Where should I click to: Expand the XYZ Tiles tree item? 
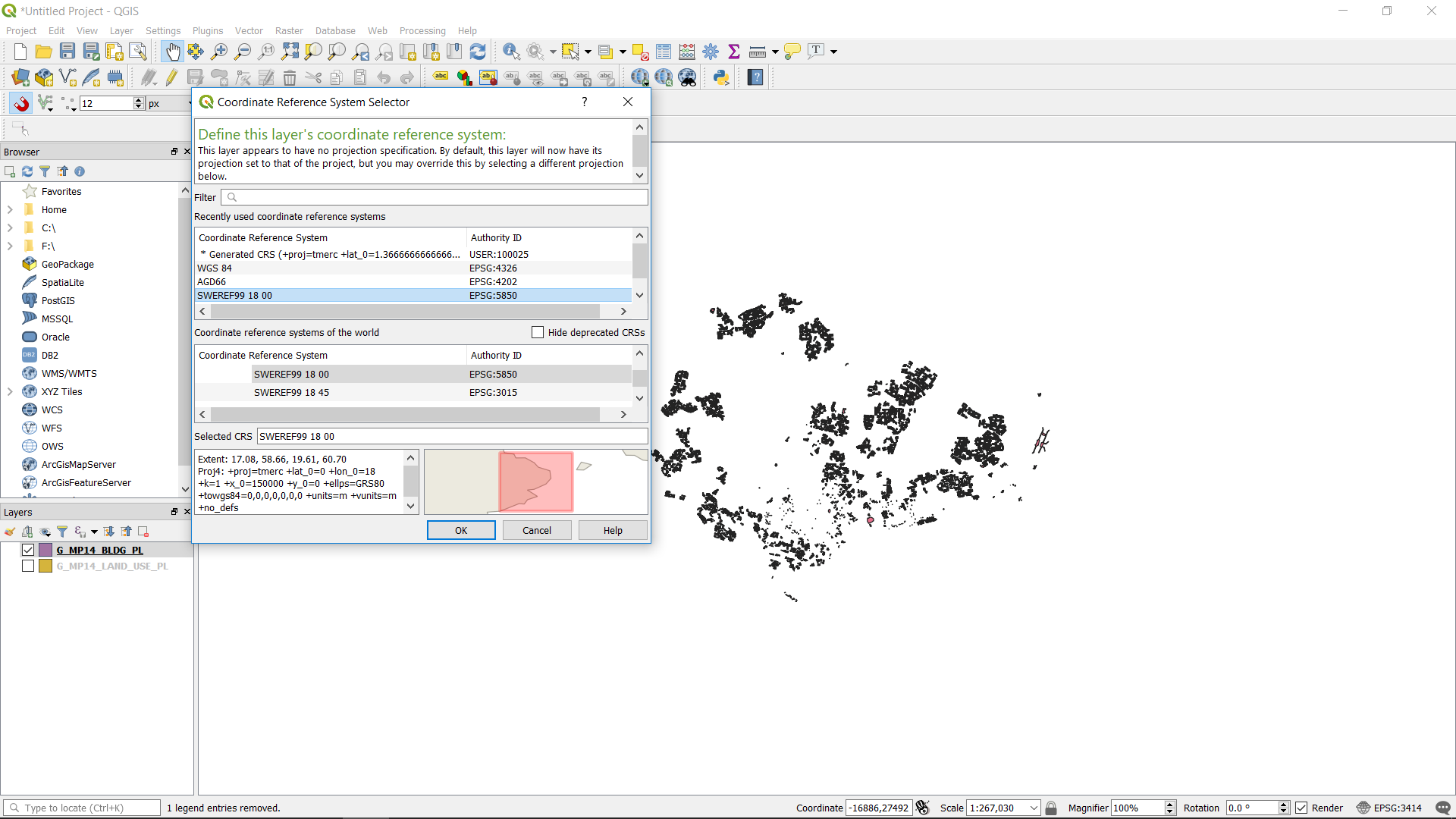click(10, 392)
